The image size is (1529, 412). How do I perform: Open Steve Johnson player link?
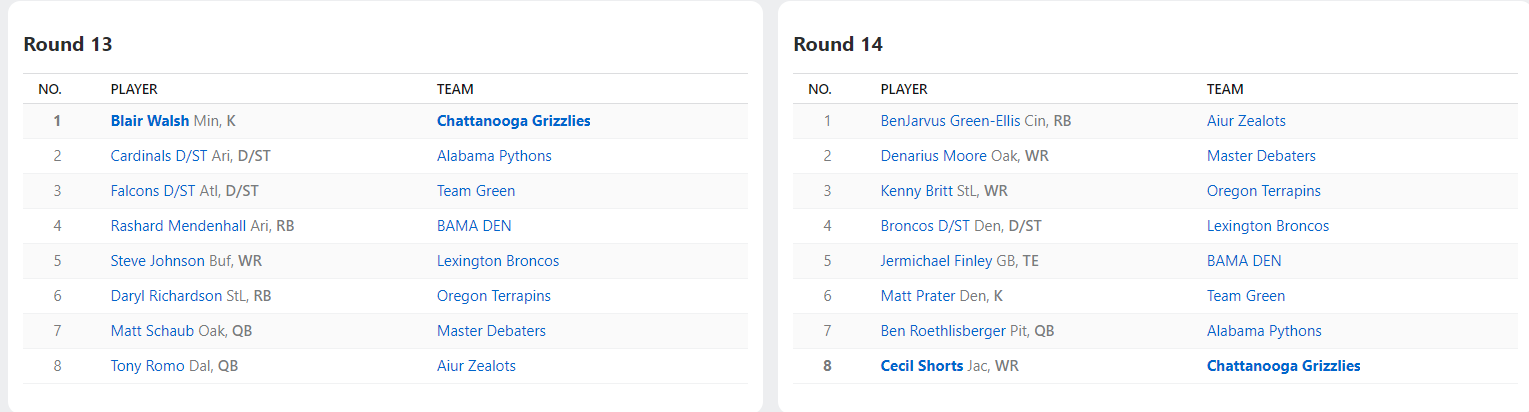click(157, 261)
